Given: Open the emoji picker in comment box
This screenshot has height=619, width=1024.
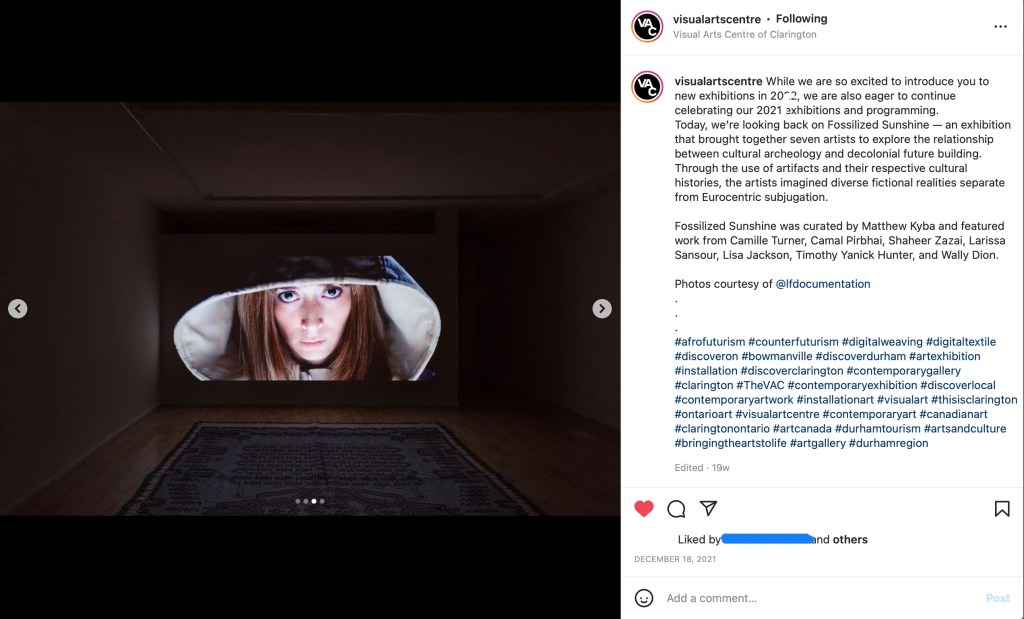Looking at the screenshot, I should [x=644, y=598].
